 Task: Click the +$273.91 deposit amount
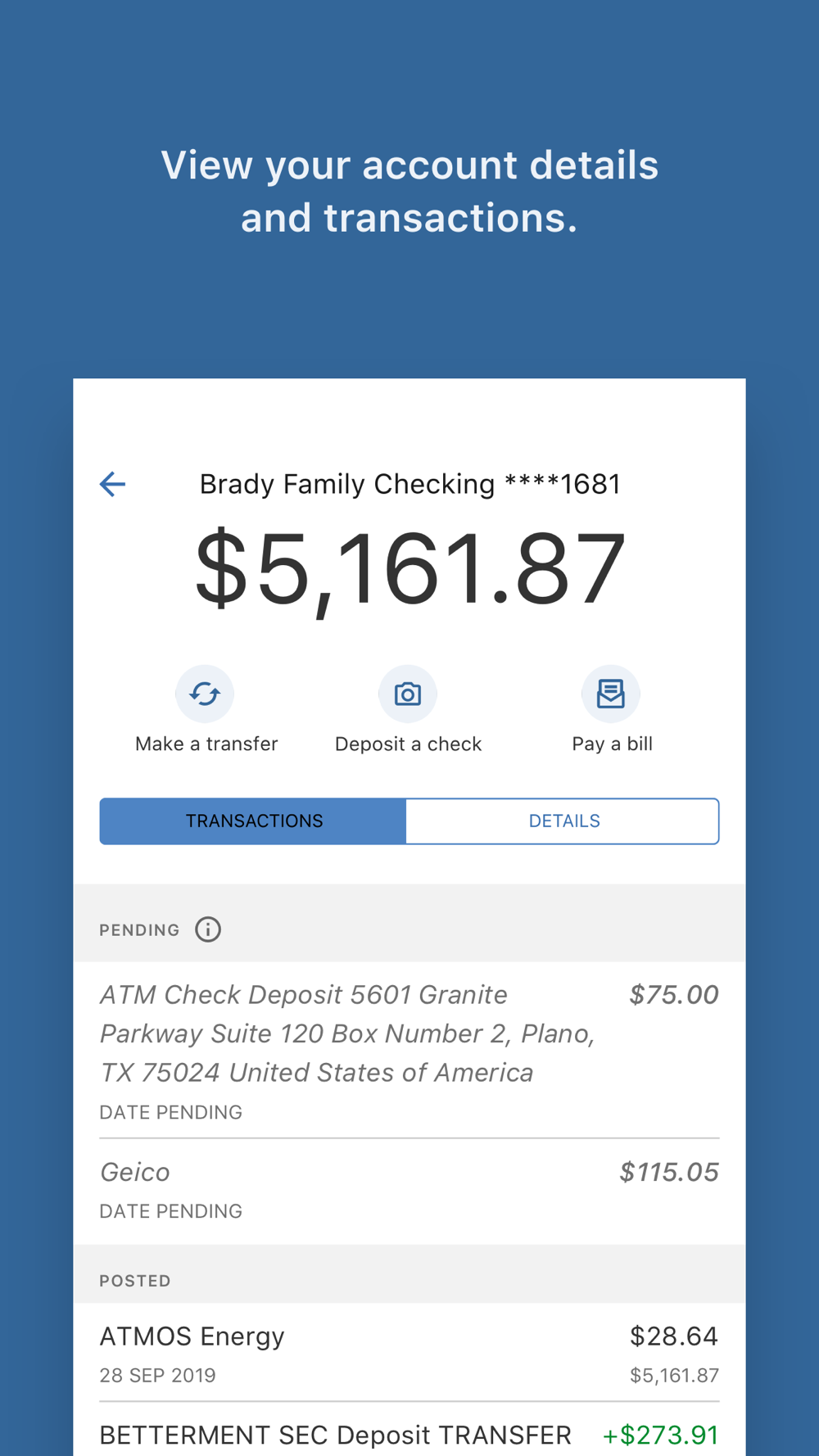click(x=661, y=1435)
